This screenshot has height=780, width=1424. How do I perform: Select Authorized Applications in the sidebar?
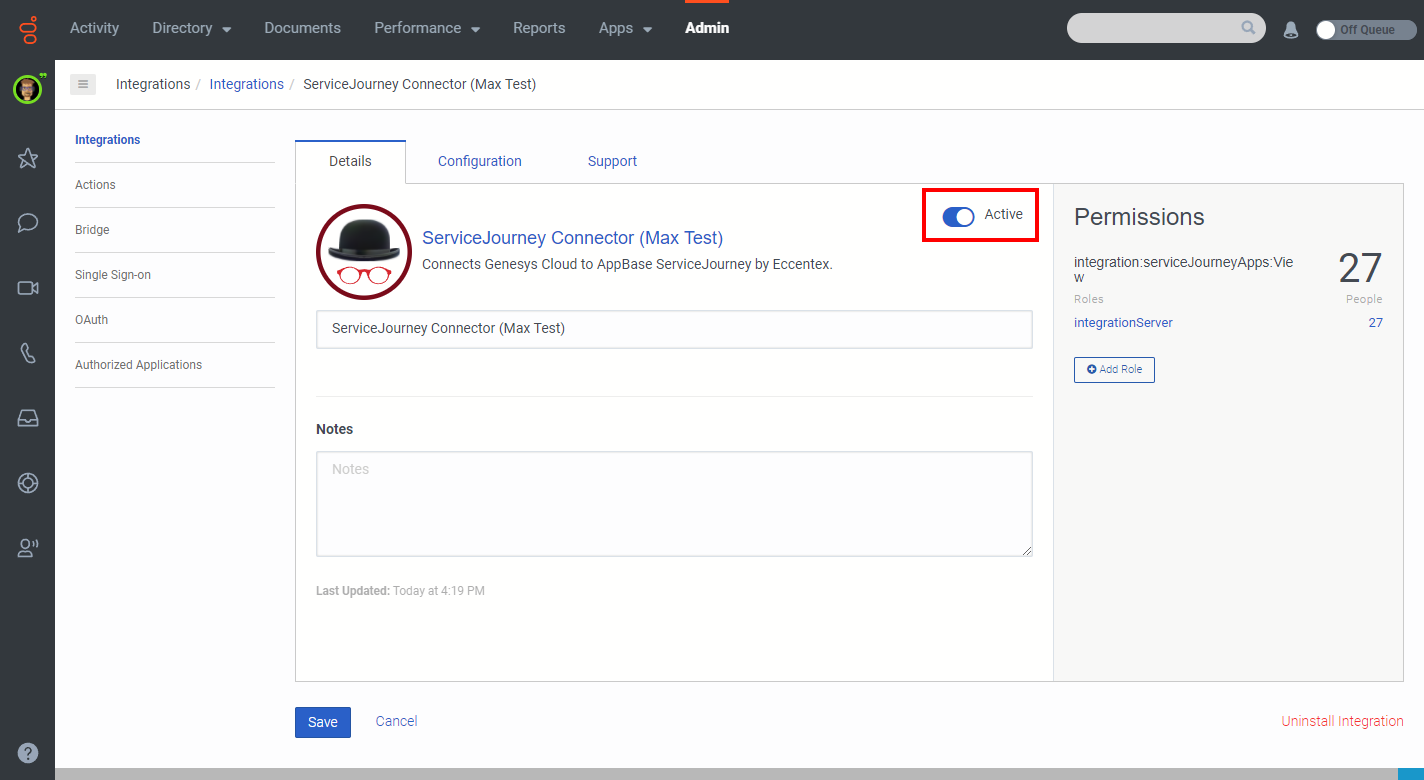(138, 365)
